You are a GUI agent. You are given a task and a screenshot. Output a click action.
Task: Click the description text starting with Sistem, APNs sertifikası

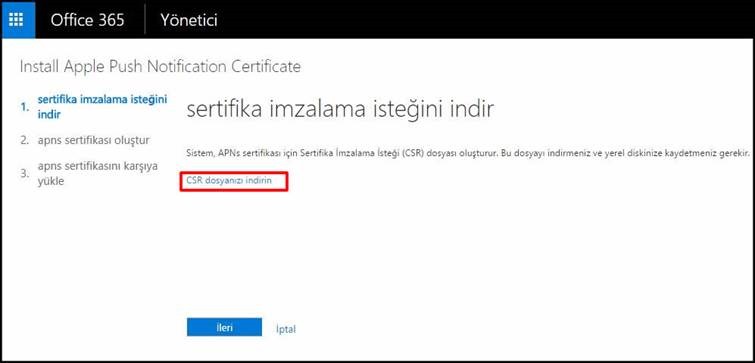[x=468, y=153]
